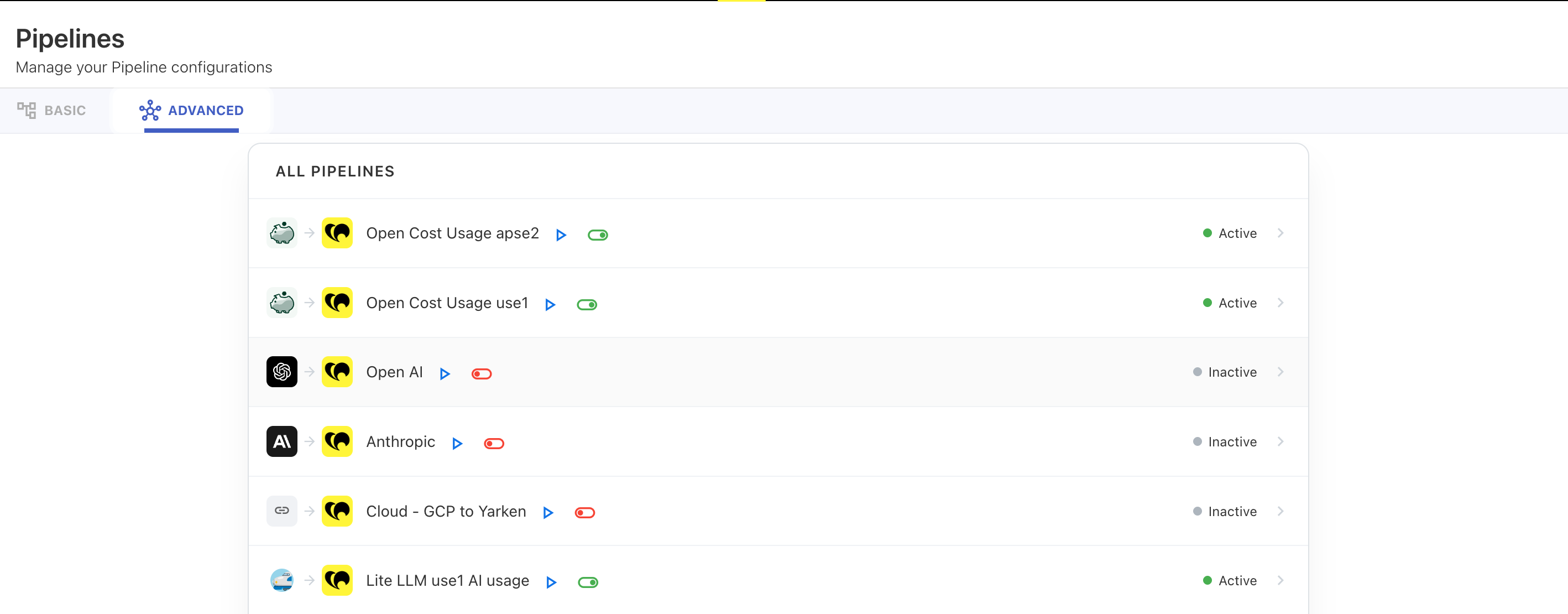This screenshot has height=614, width=1568.
Task: Open the Cloud - GCP to Yarken pipeline name
Action: pyautogui.click(x=446, y=511)
